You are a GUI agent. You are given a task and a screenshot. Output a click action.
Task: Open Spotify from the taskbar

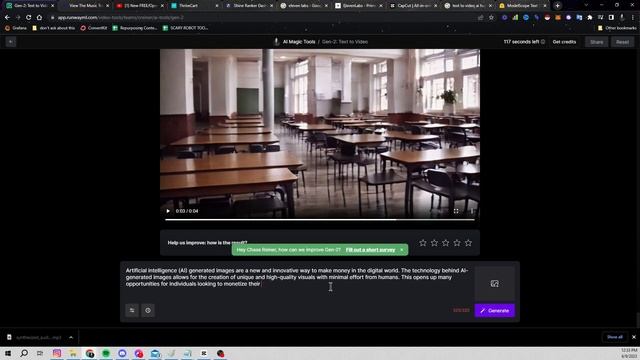click(x=106, y=353)
